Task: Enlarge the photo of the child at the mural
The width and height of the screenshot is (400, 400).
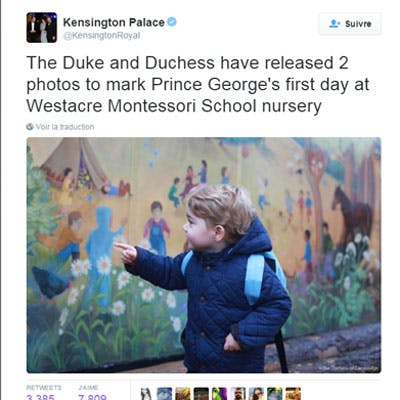Action: (x=204, y=255)
